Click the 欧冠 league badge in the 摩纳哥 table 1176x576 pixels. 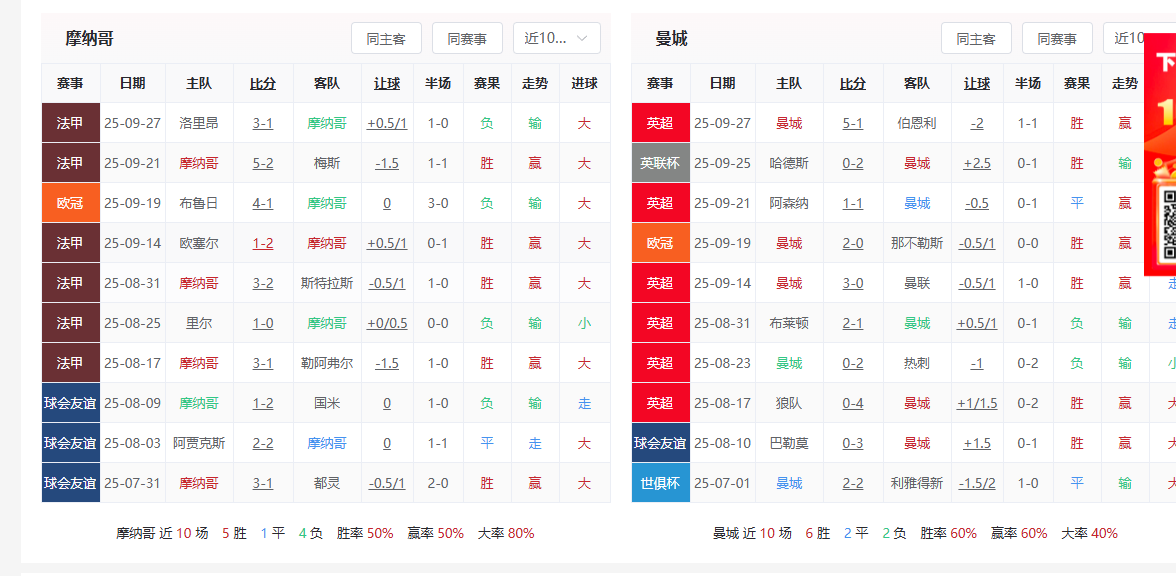pyautogui.click(x=70, y=203)
